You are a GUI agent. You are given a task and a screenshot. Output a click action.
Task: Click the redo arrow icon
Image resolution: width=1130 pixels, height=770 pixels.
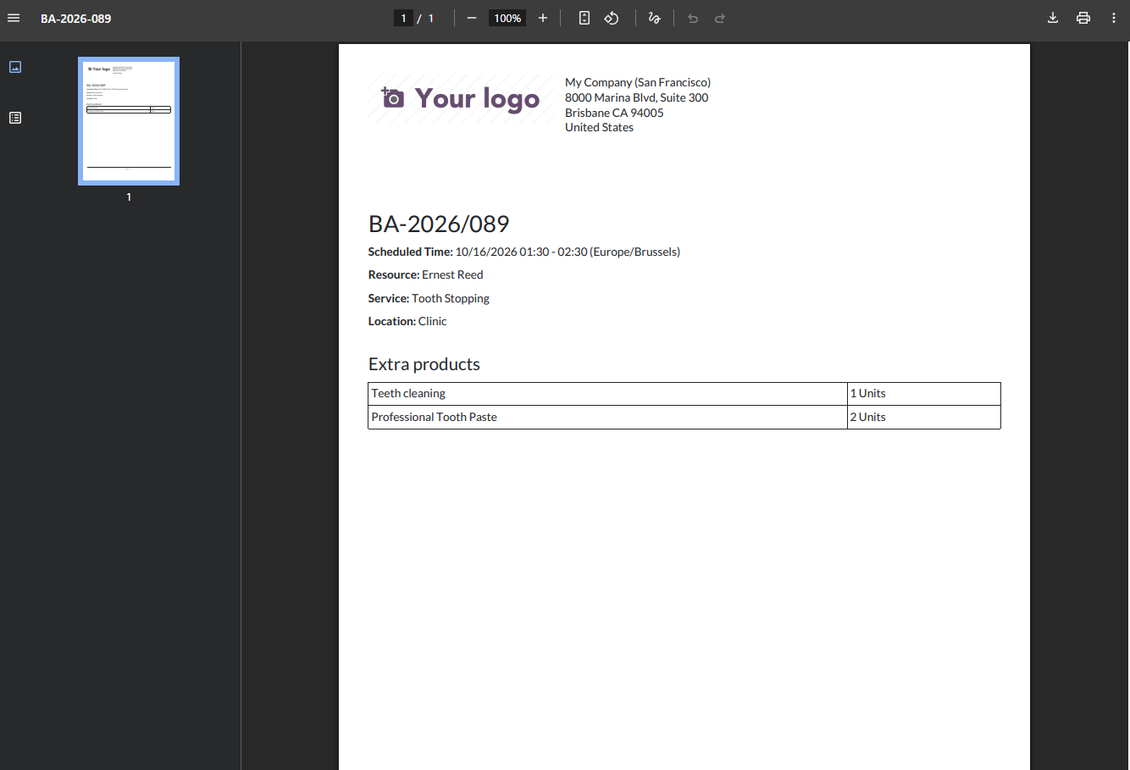719,18
